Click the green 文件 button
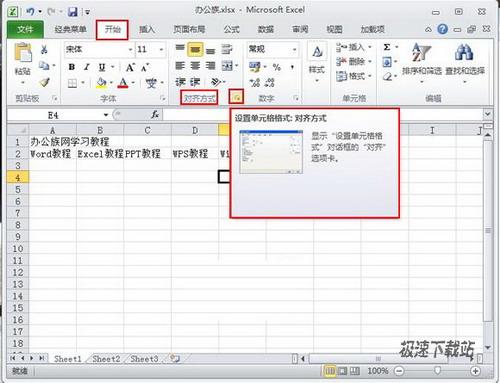Image resolution: width=500 pixels, height=383 pixels. click(x=25, y=30)
